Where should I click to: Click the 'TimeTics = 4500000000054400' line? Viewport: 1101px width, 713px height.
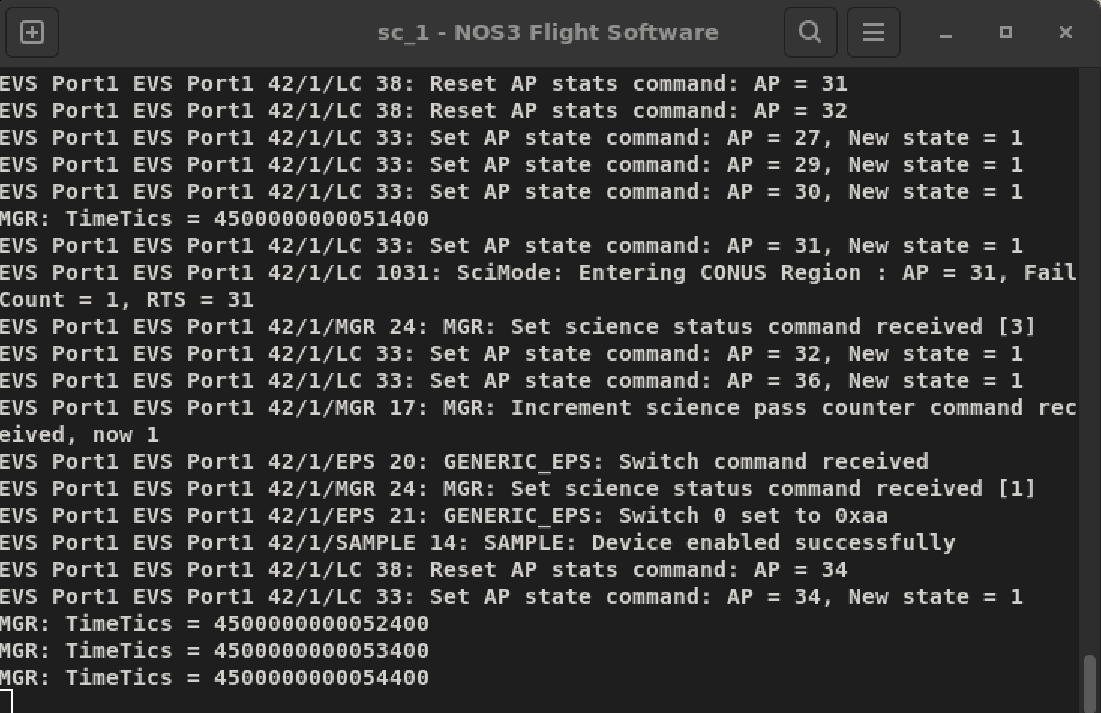tap(214, 678)
